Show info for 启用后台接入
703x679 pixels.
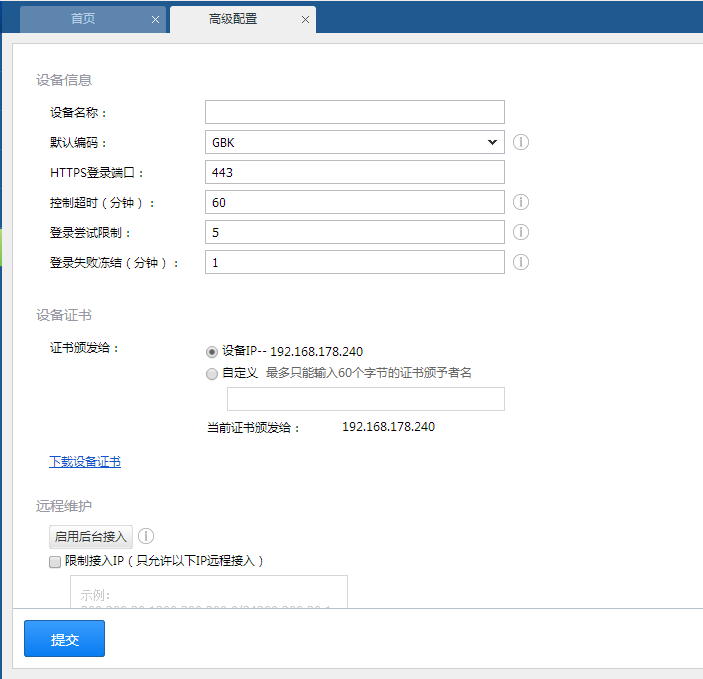tap(146, 536)
